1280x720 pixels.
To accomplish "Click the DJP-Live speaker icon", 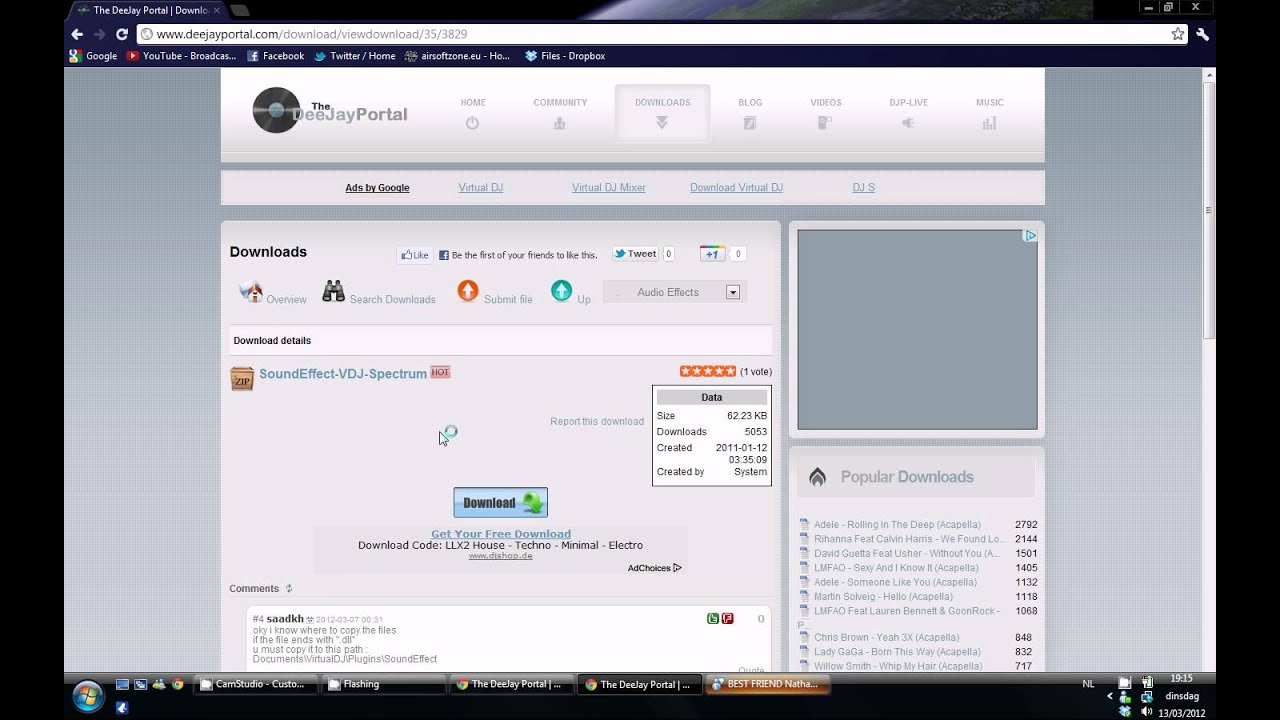I will 908,123.
